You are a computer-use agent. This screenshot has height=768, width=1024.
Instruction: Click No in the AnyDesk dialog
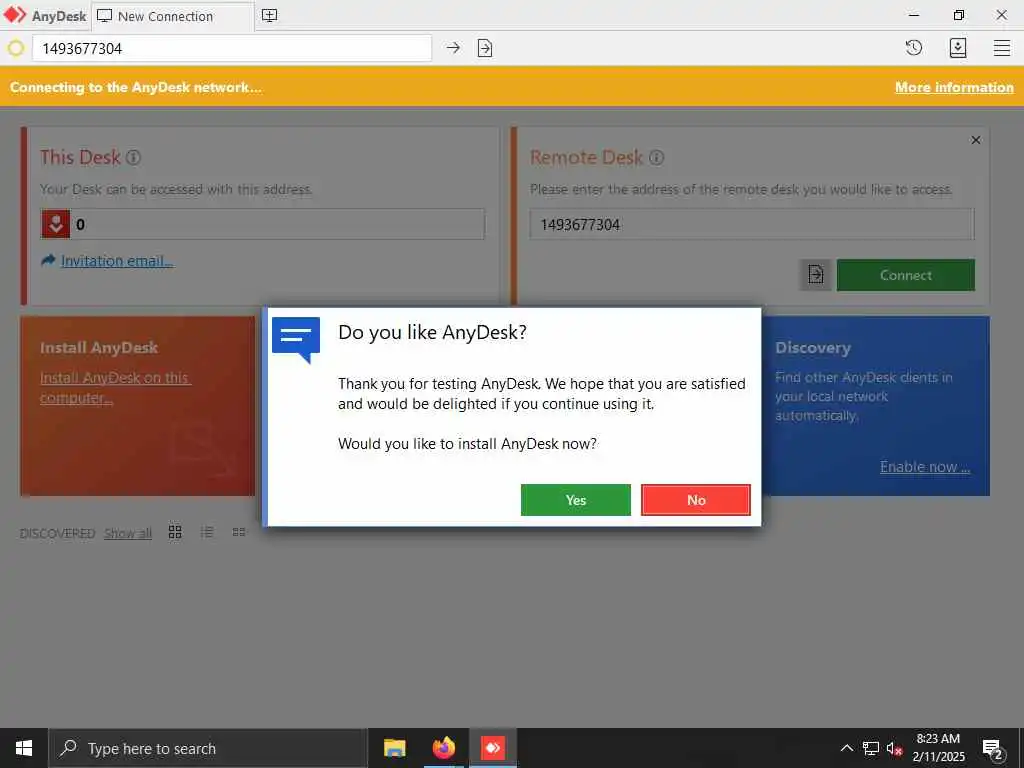coord(696,500)
